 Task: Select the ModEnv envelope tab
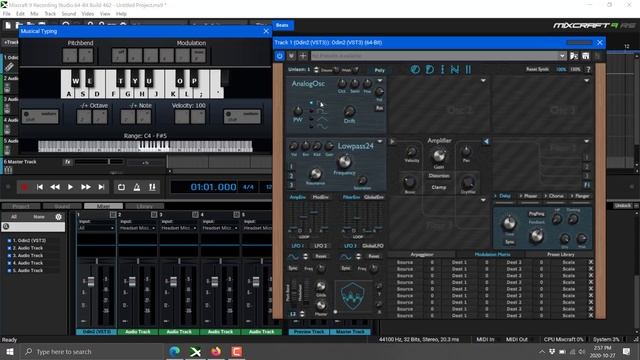point(320,197)
